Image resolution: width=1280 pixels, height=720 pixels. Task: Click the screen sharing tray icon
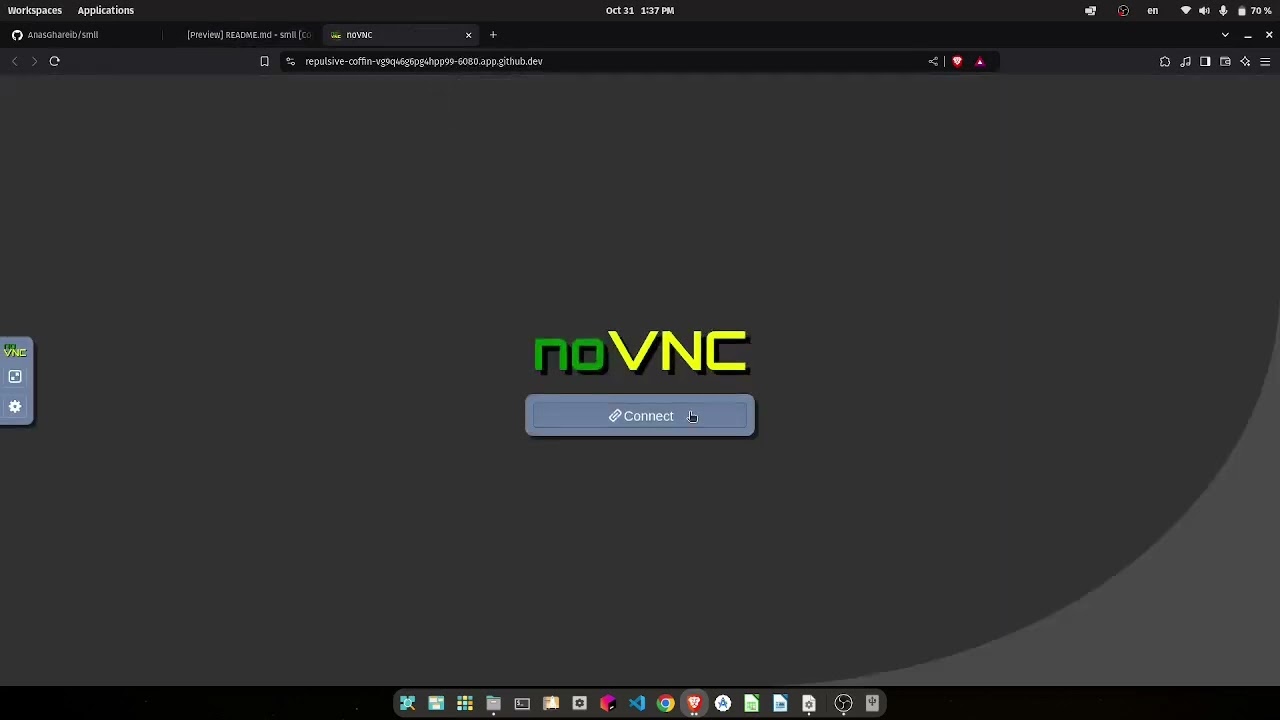click(1090, 10)
